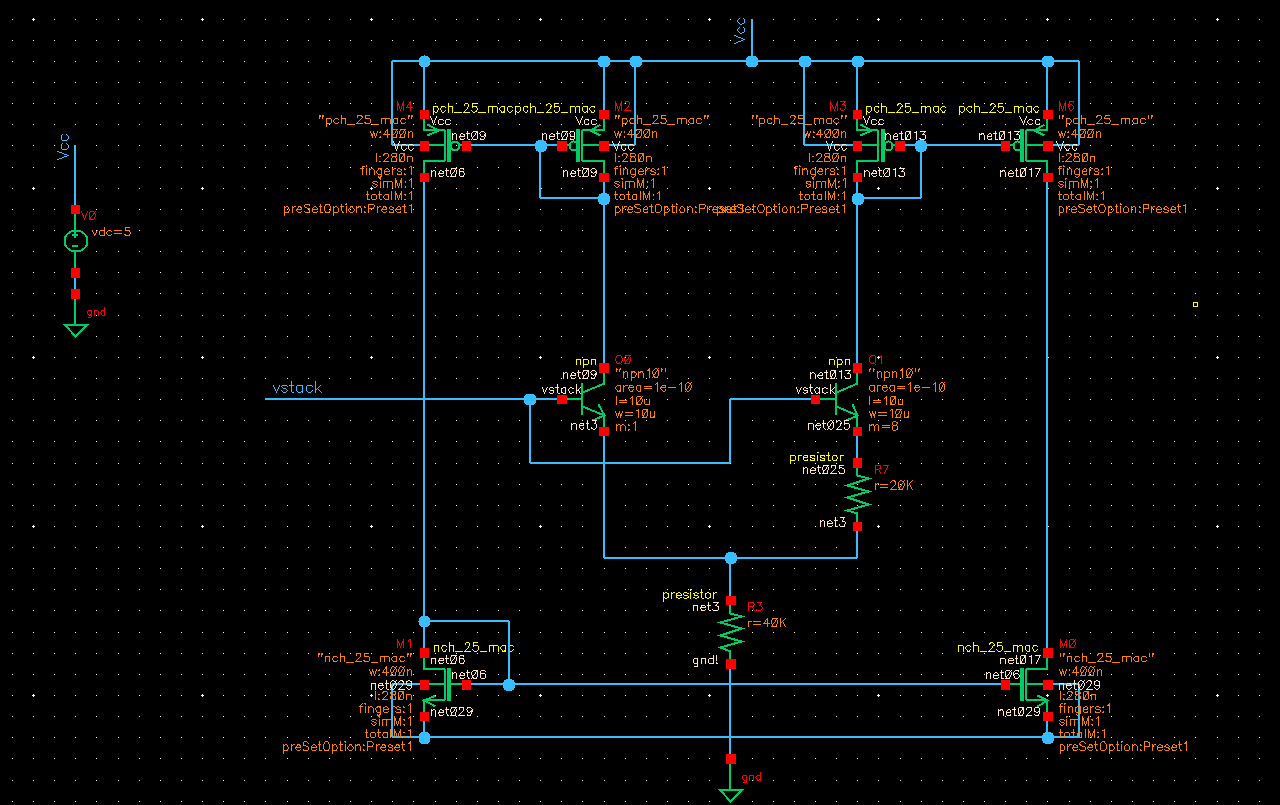Click the 'net3' label at Q0 emitter
The image size is (1280, 805).
pos(584,425)
